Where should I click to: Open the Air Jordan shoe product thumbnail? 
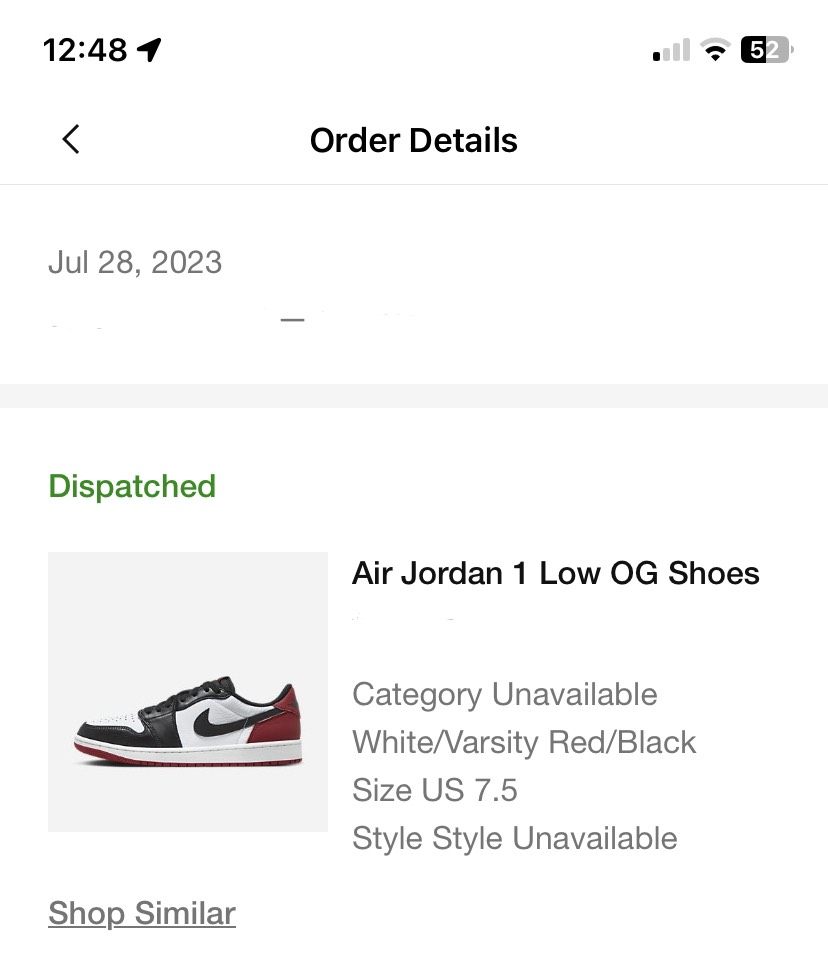(x=188, y=691)
